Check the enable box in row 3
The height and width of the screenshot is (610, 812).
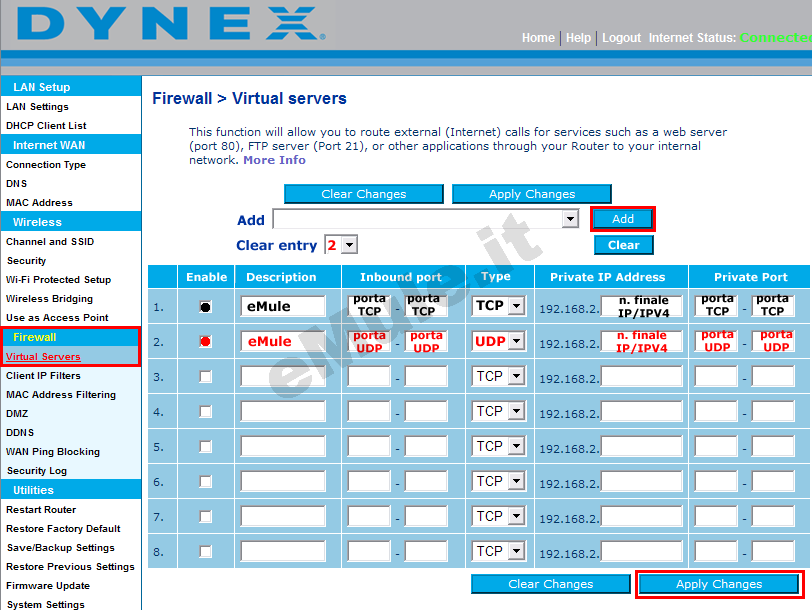[x=205, y=376]
